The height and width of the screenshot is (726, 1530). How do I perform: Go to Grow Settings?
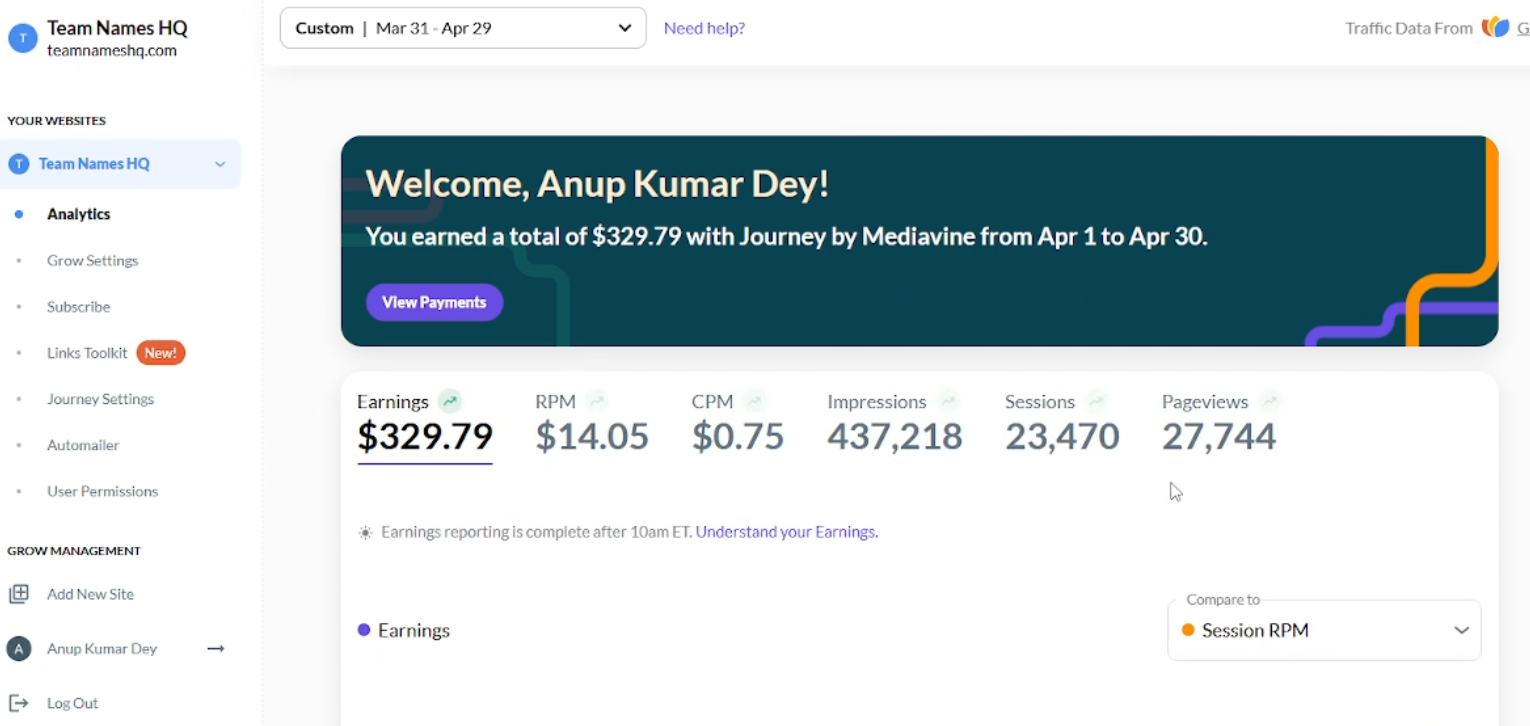92,260
